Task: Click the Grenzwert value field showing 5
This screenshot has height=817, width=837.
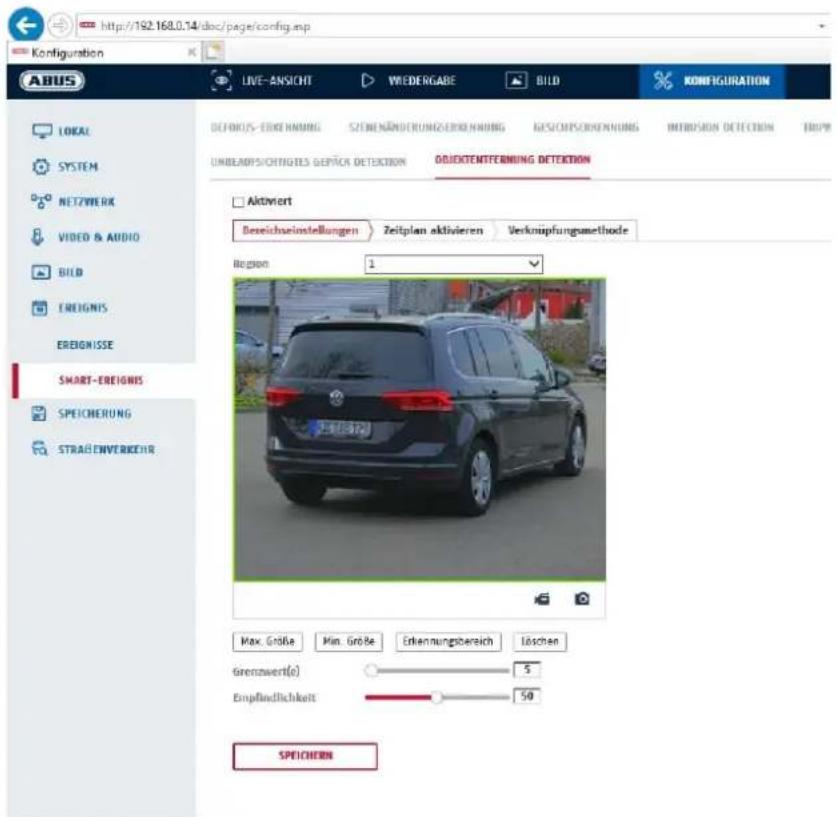Action: click(x=526, y=669)
